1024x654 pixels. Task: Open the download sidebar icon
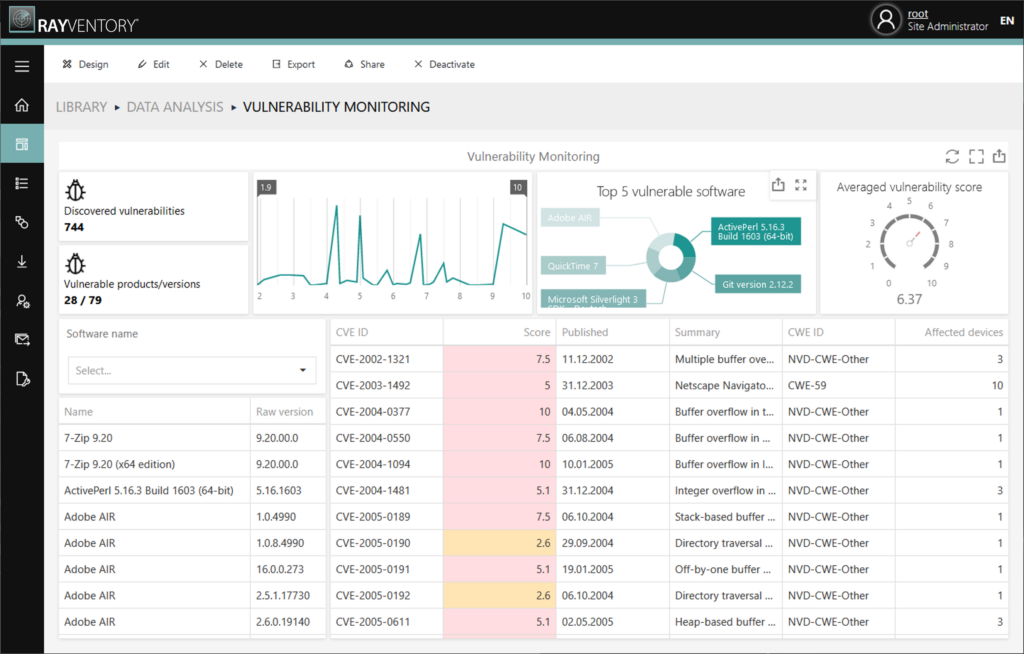coord(22,261)
